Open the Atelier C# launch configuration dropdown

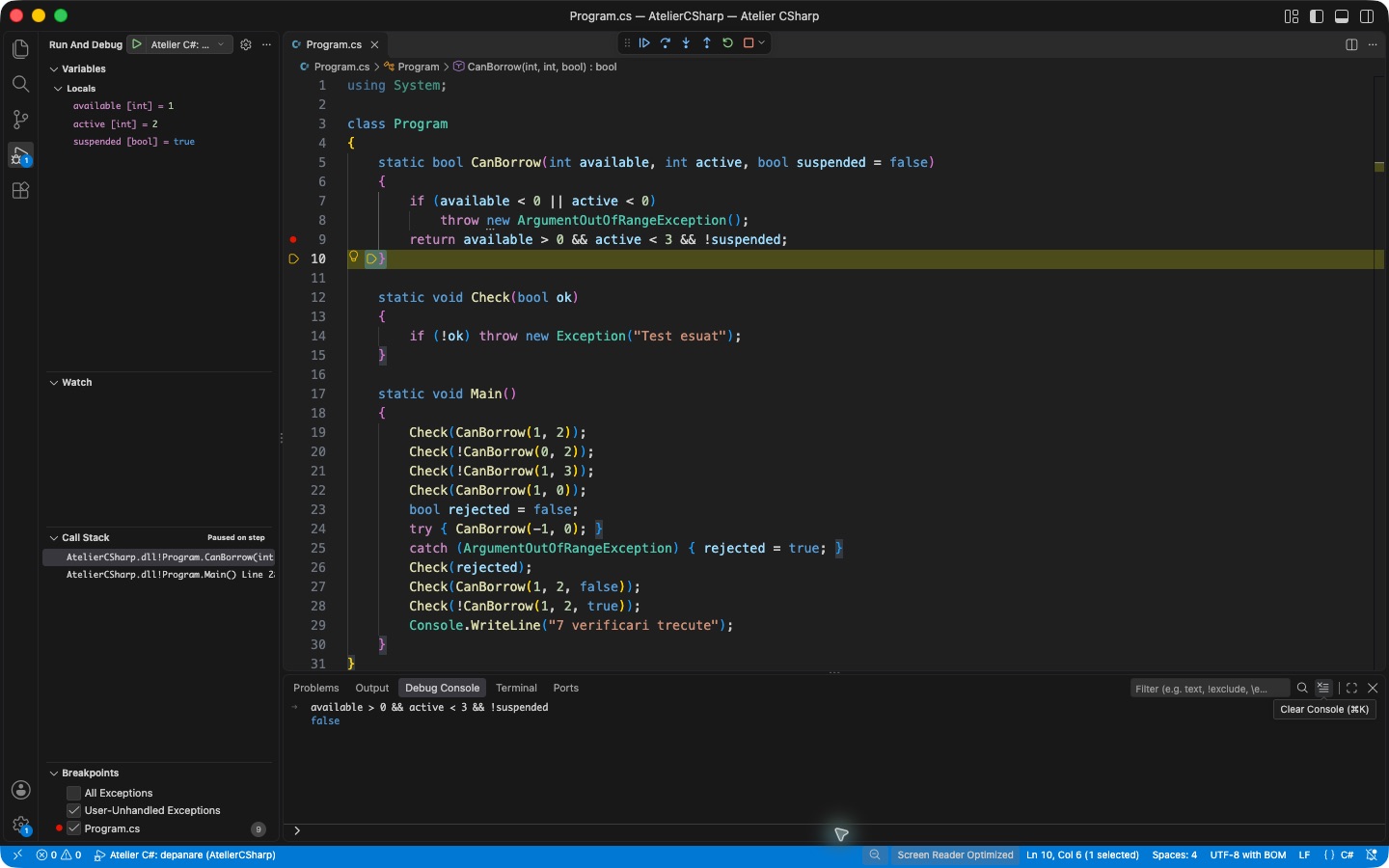189,44
